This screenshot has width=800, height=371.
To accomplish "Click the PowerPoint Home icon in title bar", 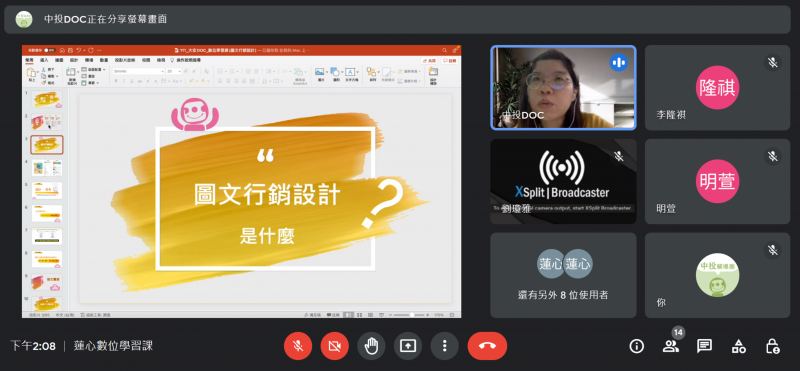I will point(62,50).
